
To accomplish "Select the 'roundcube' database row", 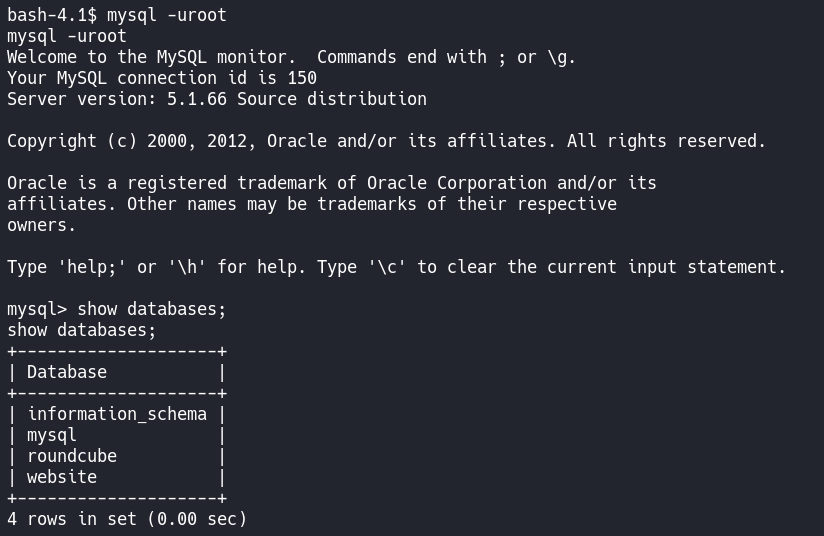I will [x=71, y=456].
